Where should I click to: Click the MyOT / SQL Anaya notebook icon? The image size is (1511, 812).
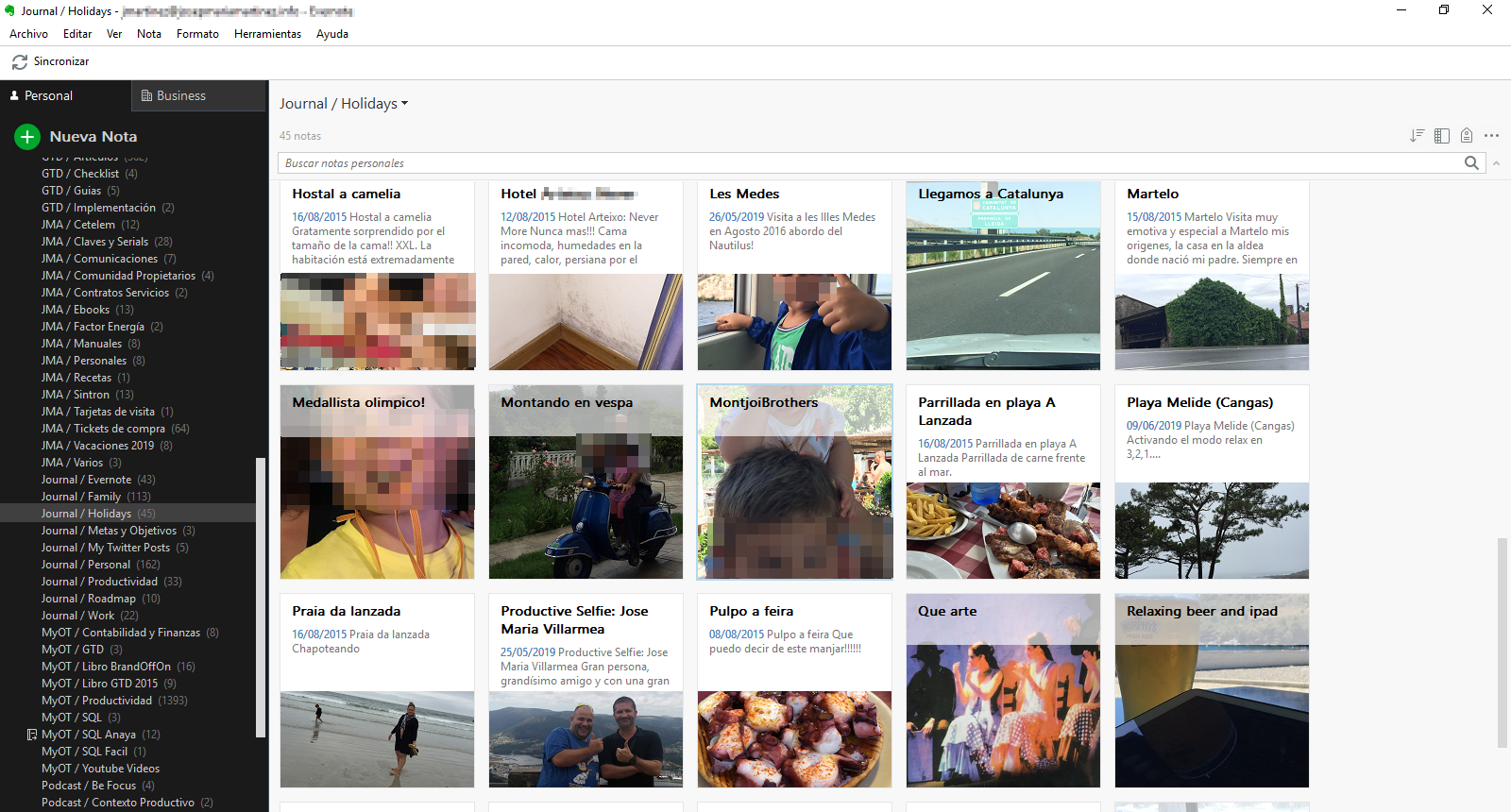[32, 735]
